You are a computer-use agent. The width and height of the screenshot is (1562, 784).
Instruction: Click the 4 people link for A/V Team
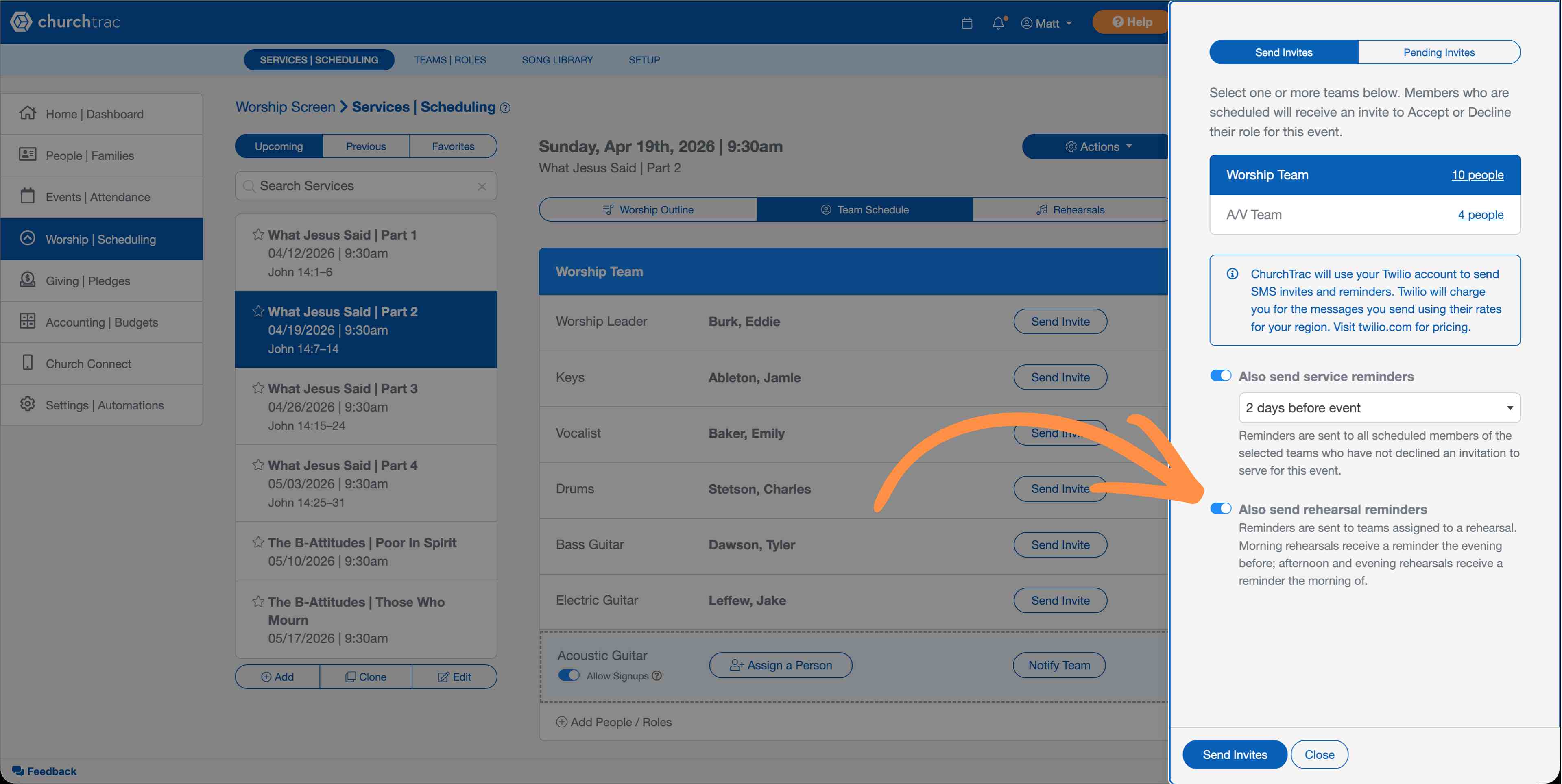tap(1480, 215)
